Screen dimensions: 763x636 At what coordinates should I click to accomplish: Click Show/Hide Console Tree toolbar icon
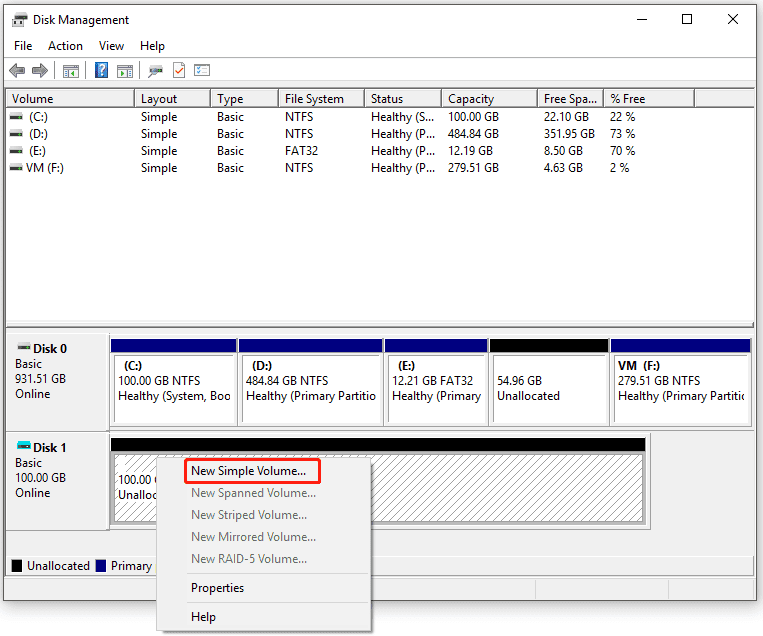(x=71, y=71)
